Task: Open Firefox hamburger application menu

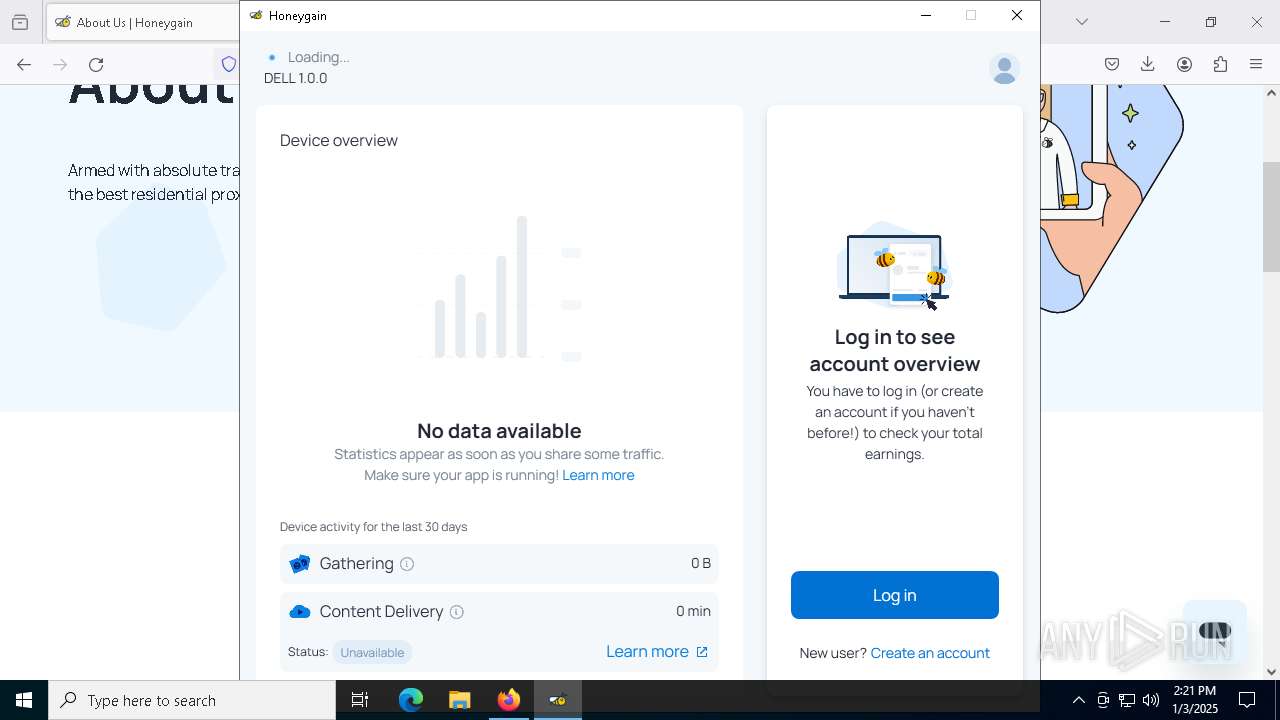Action: (1256, 64)
